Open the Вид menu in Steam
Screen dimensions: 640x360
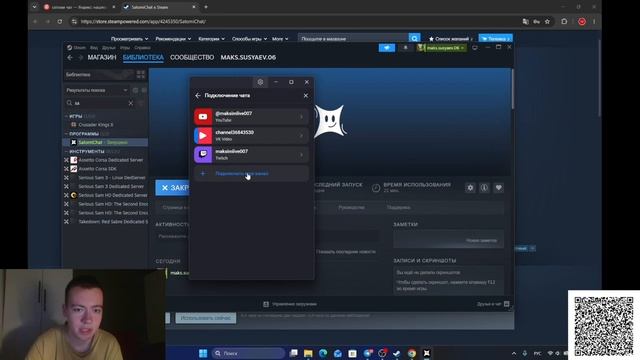click(x=94, y=48)
